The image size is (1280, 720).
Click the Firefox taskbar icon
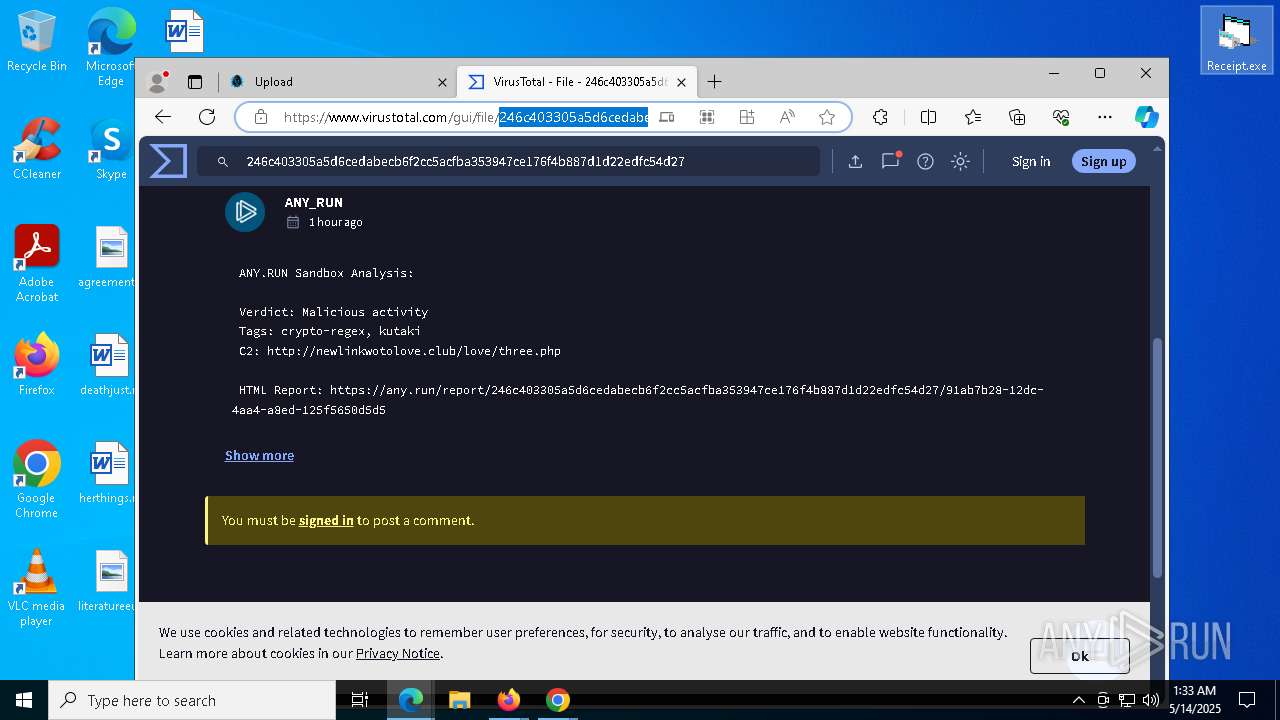point(508,700)
